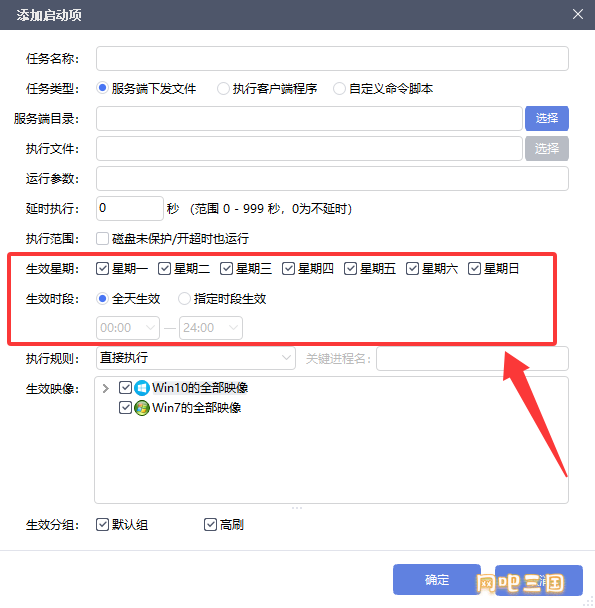Select 服务端下发文件 task type
The height and width of the screenshot is (608, 595).
click(102, 88)
